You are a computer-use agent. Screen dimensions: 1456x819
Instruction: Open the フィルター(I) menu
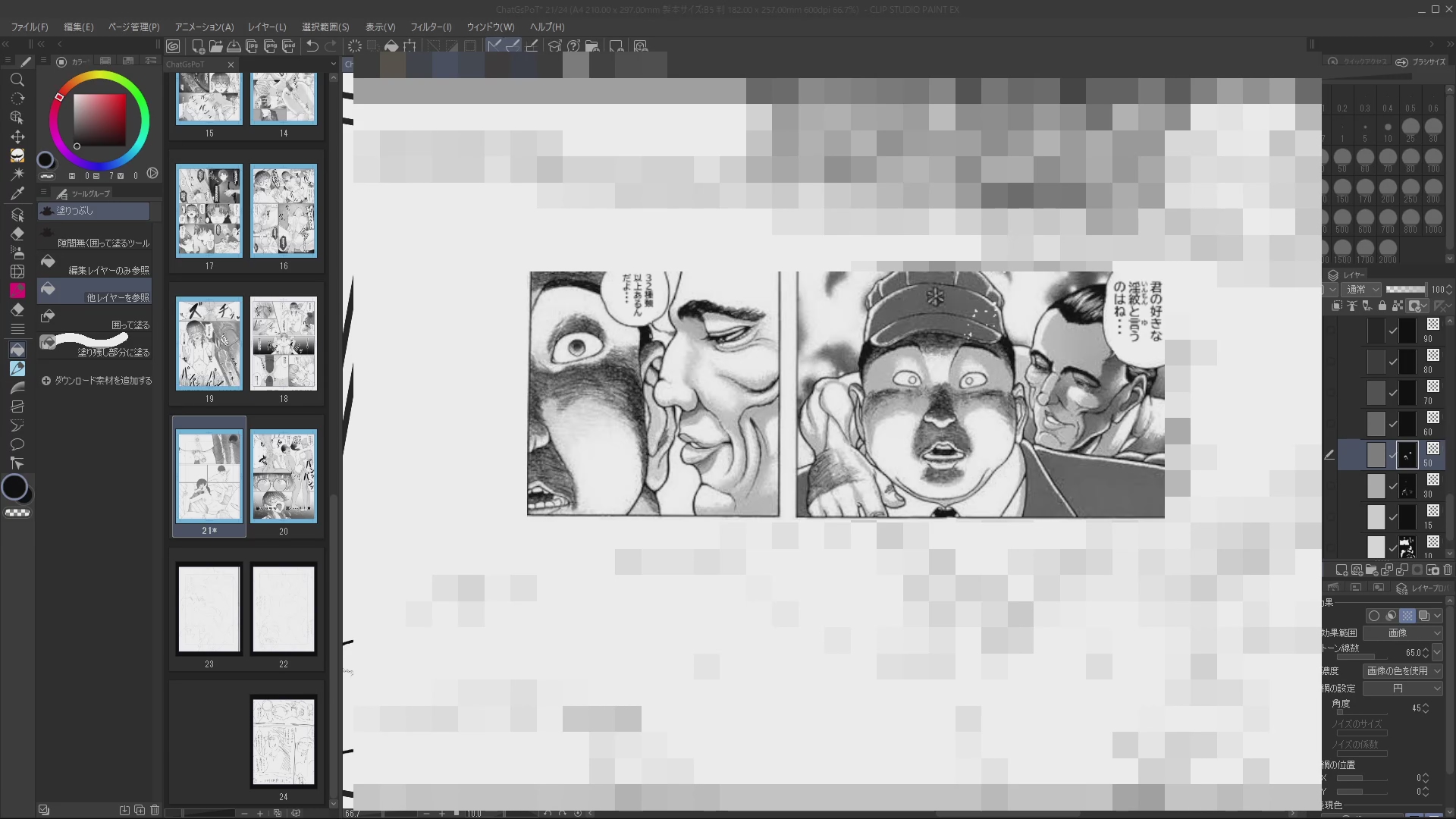(x=430, y=27)
